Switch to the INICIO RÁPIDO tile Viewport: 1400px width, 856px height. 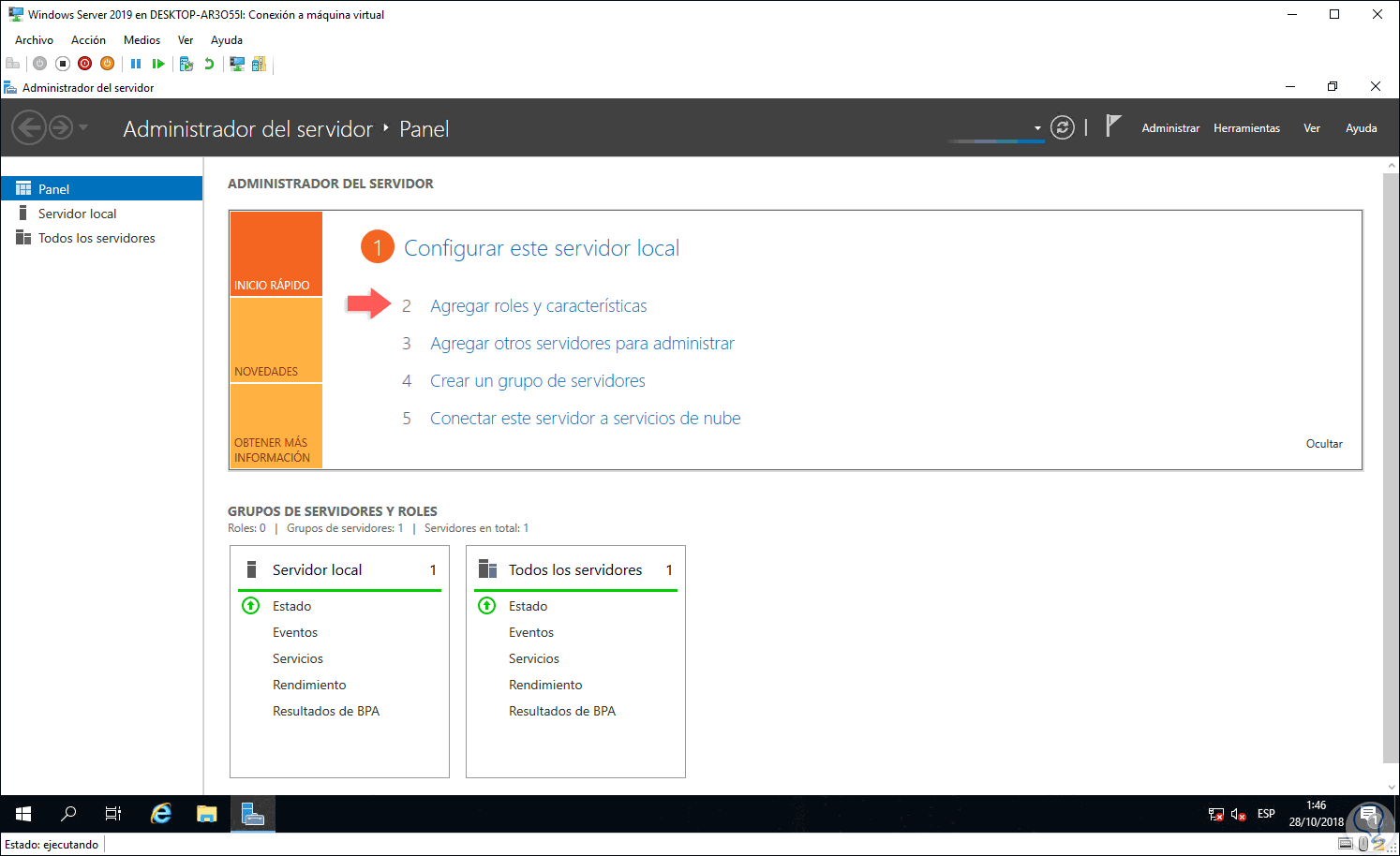pyautogui.click(x=276, y=254)
